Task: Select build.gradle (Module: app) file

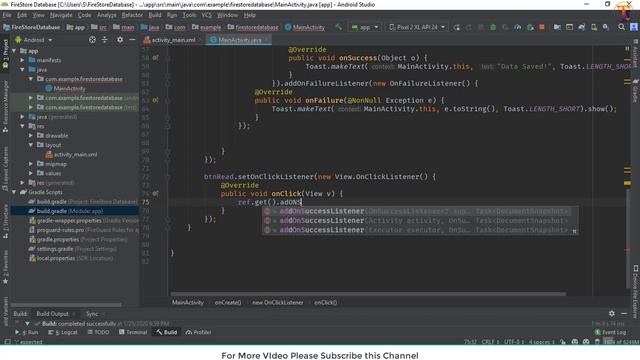Action: pos(75,211)
